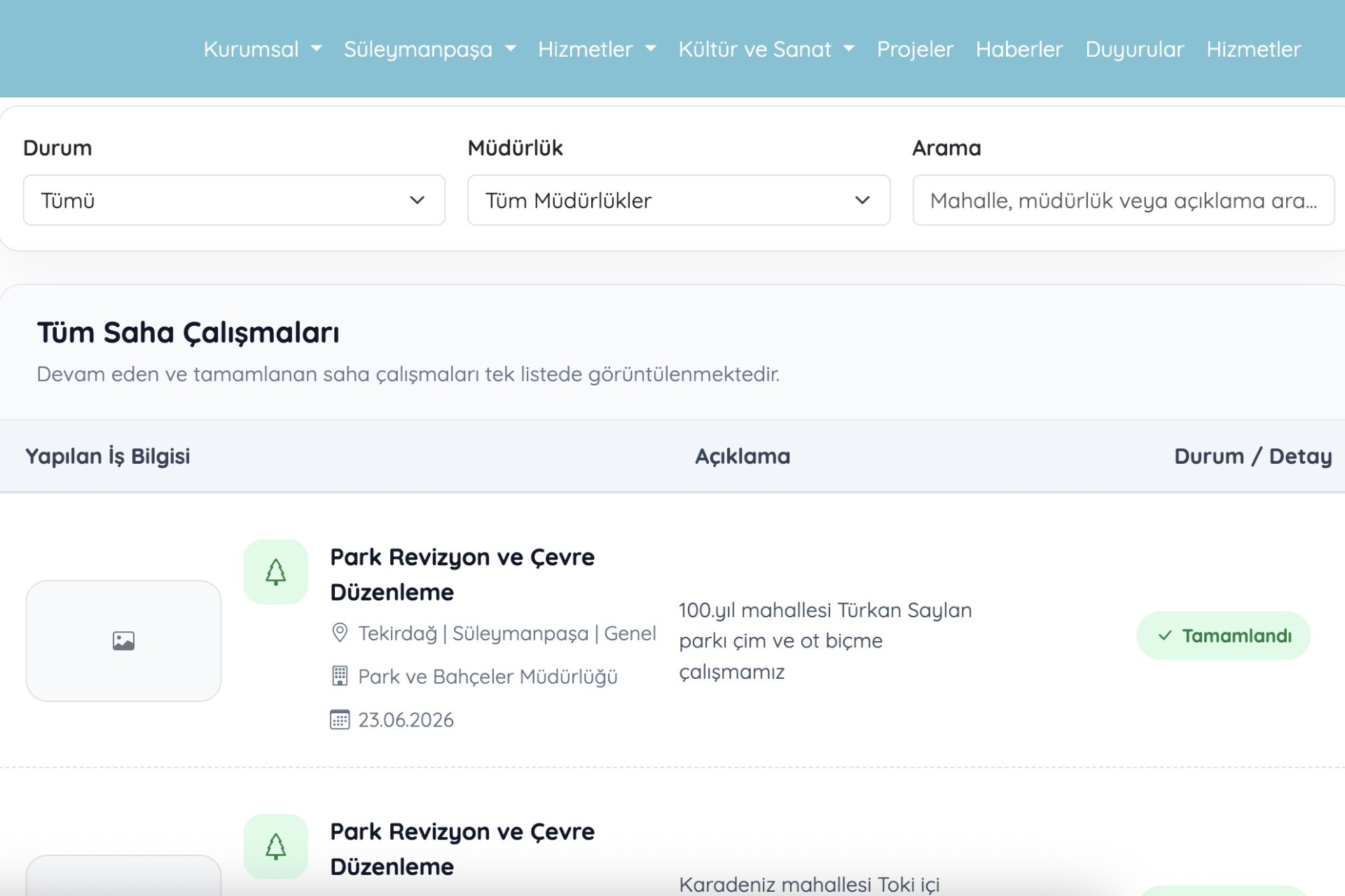1345x896 pixels.
Task: Click the tree icon of the Karadeniz mahallesi entry
Action: pyautogui.click(x=276, y=846)
